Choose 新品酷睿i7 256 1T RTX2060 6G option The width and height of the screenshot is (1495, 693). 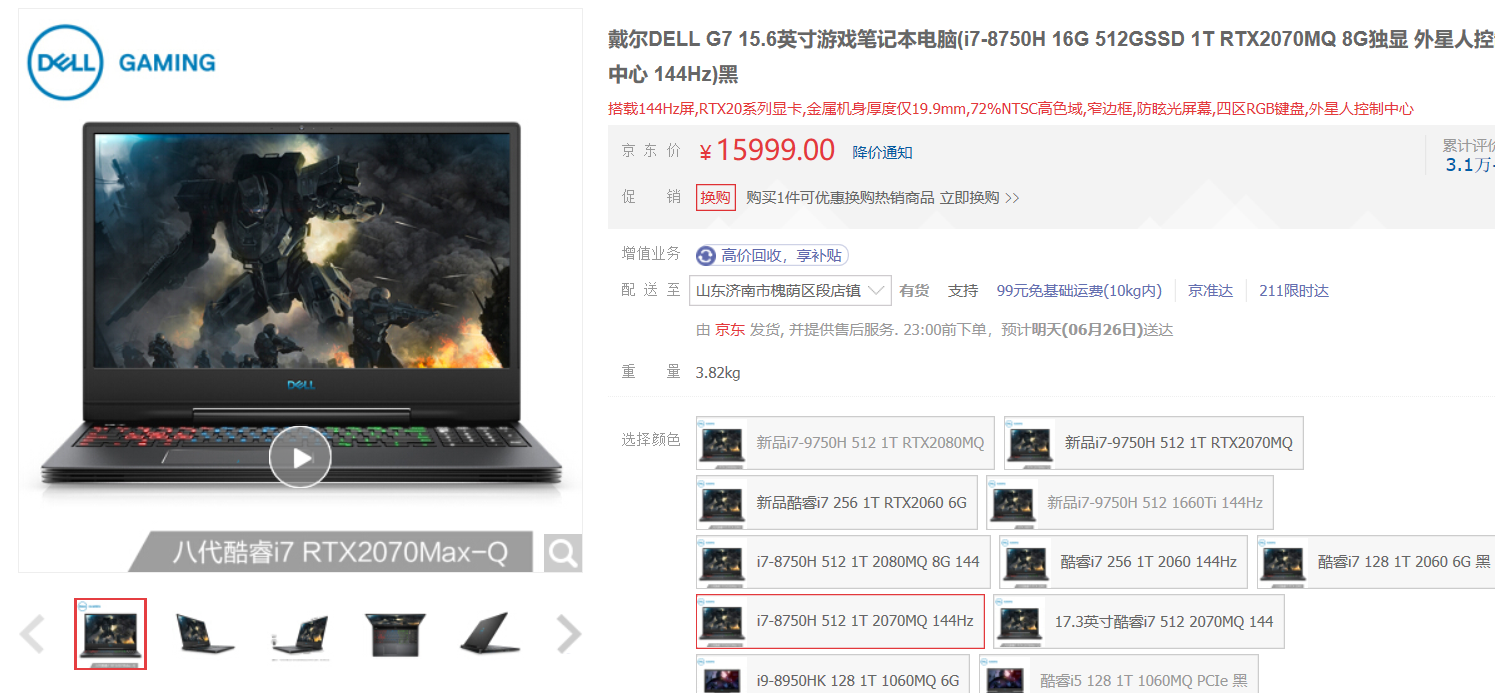(x=836, y=502)
